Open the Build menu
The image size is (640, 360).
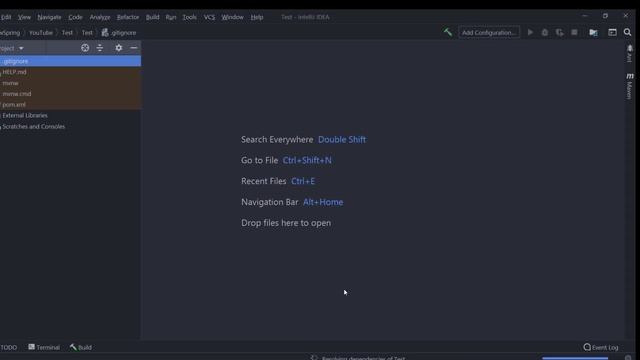[152, 17]
